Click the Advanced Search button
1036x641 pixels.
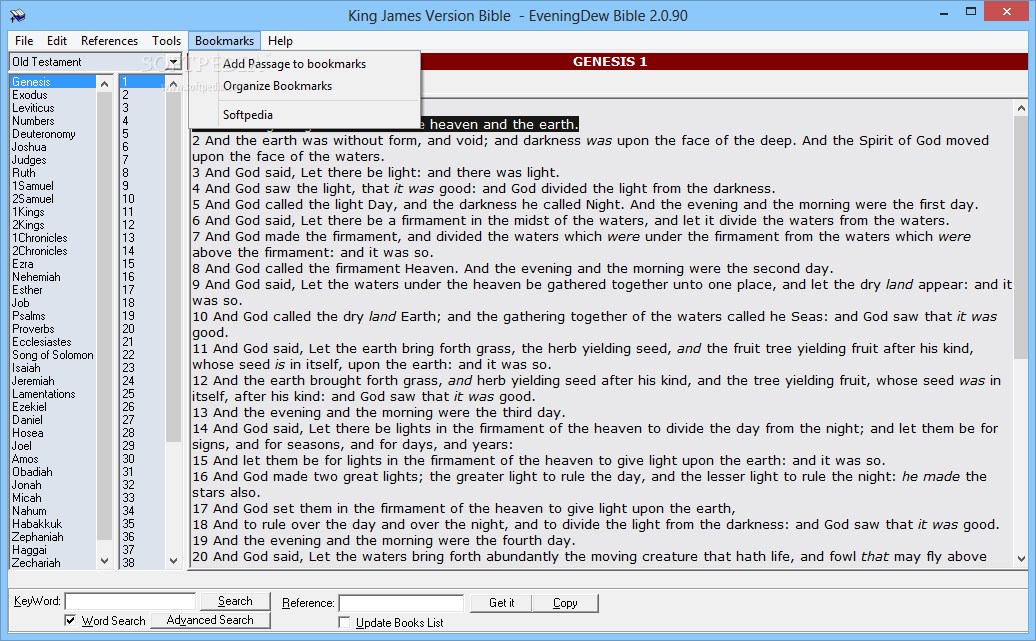click(210, 620)
